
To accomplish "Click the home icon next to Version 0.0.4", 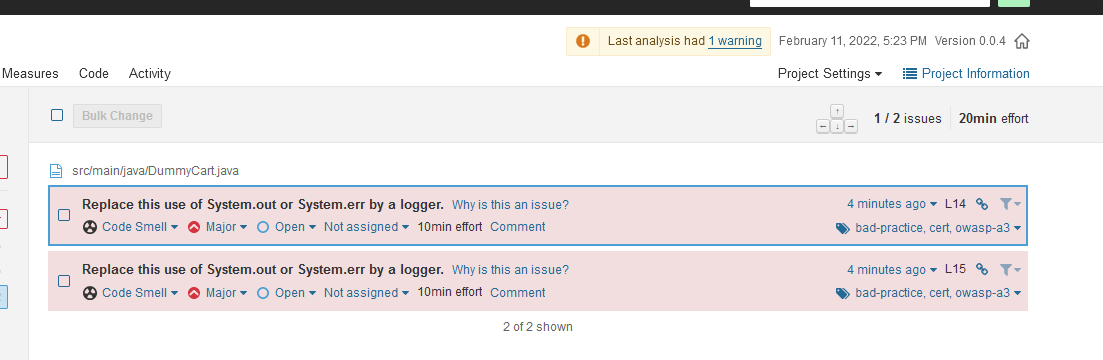I will coord(1021,41).
